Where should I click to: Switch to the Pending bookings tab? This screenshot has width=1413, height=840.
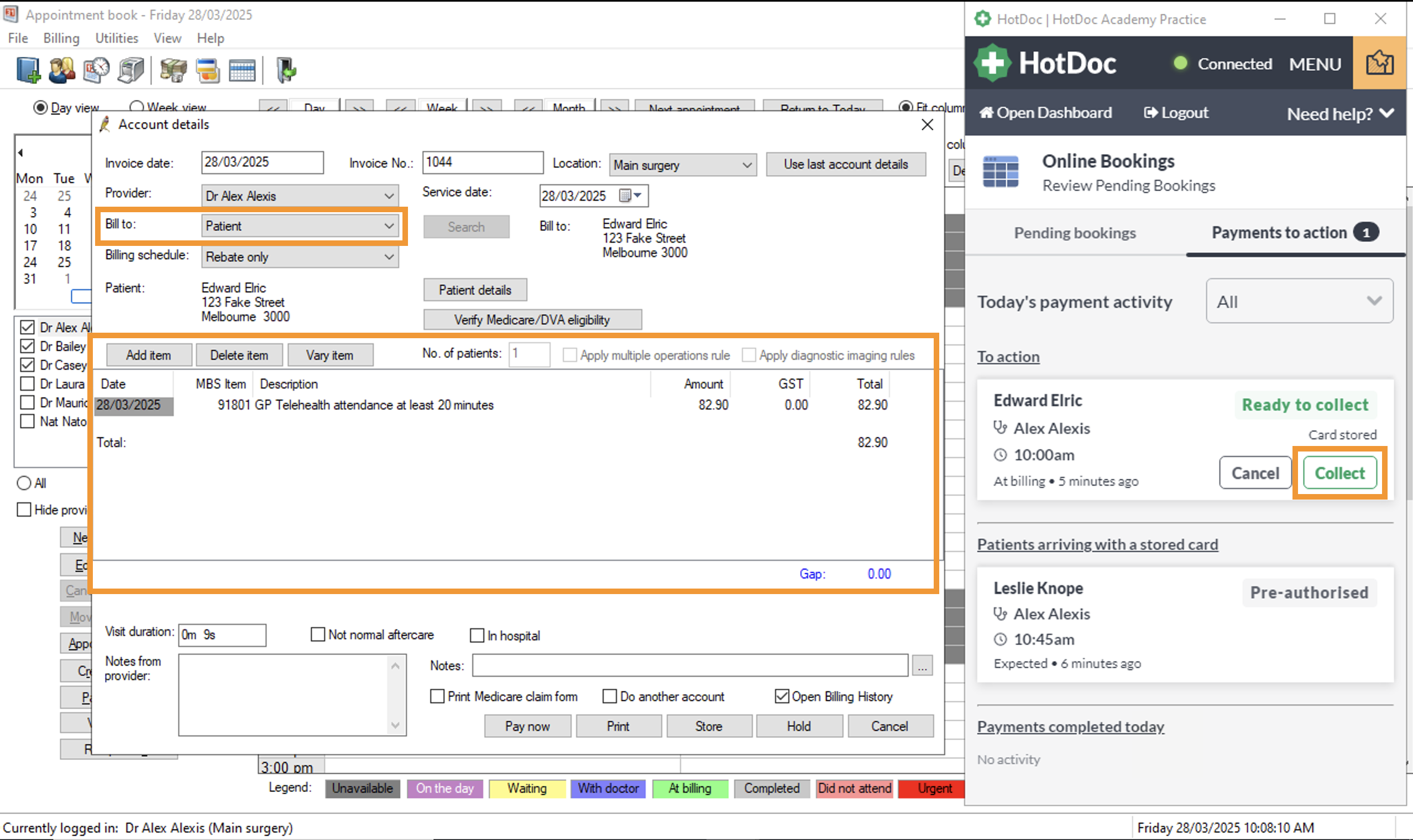coord(1075,233)
